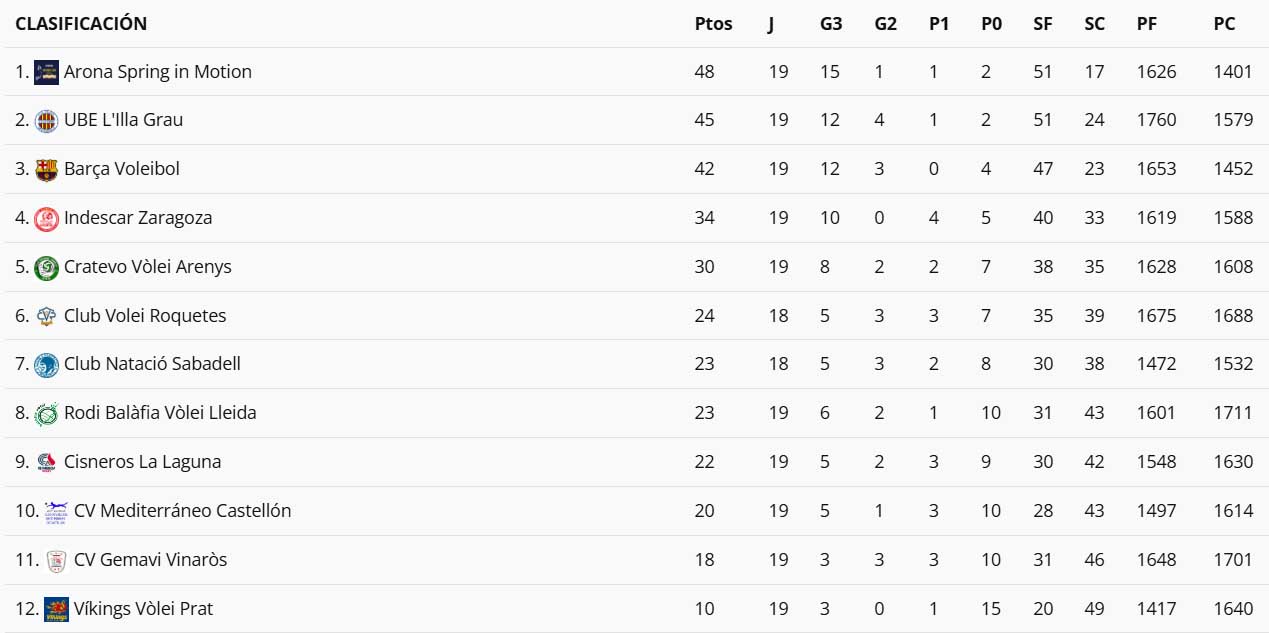Click the Club Natació Sabadell logo
The height and width of the screenshot is (633, 1269).
(46, 364)
